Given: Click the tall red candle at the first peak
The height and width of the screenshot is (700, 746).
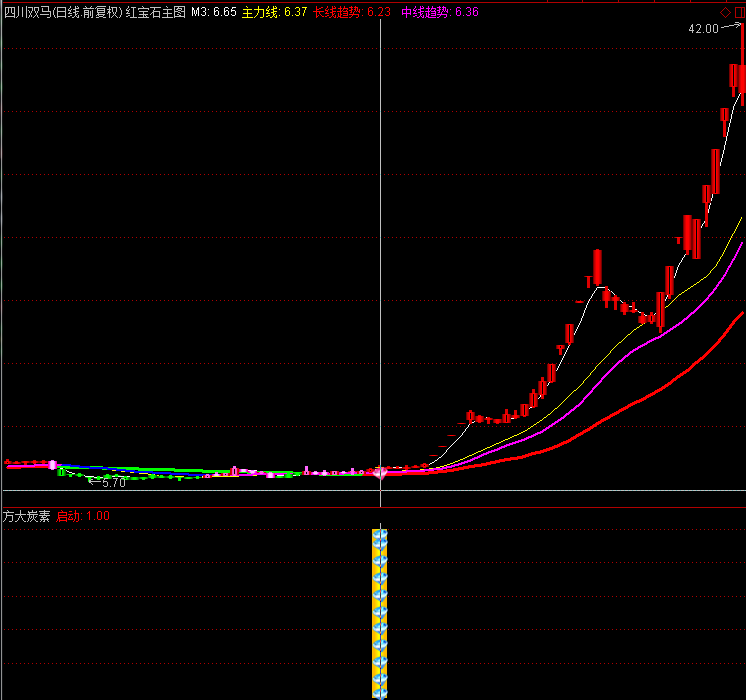Looking at the screenshot, I should 597,267.
